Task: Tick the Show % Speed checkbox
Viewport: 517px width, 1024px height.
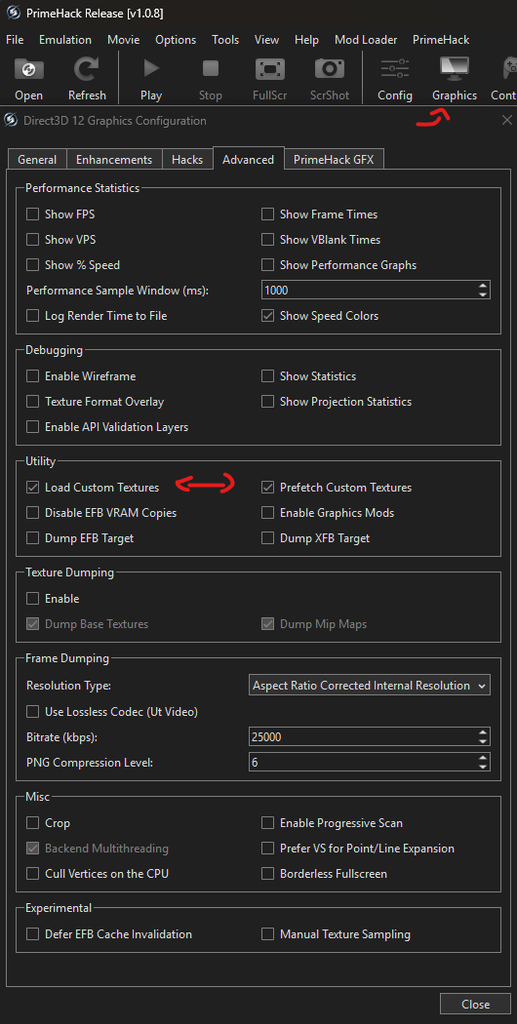Action: point(33,265)
